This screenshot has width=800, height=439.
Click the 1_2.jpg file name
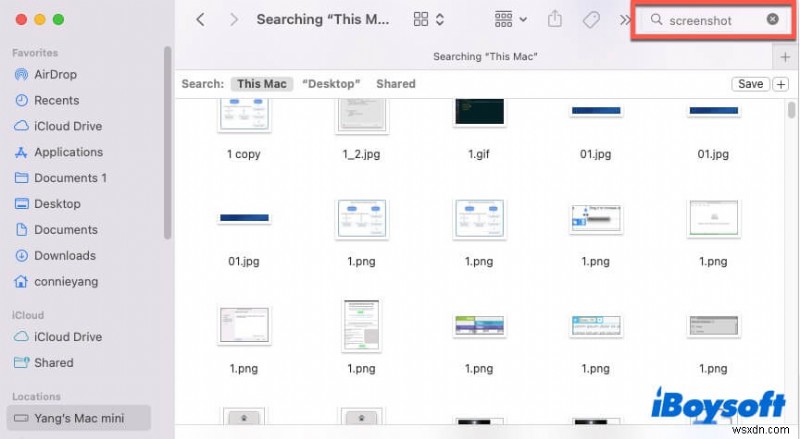click(x=361, y=154)
